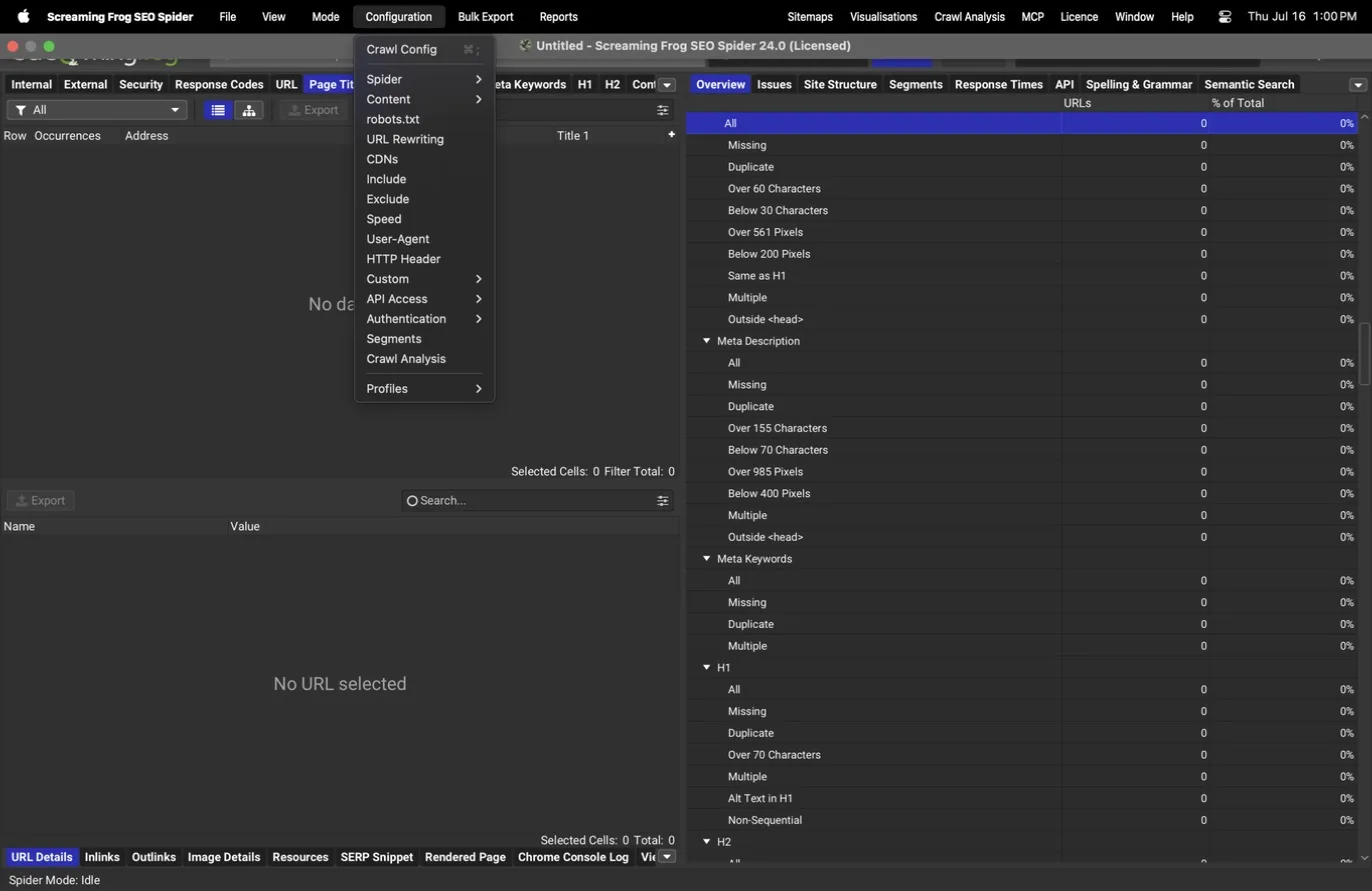Screen dimensions: 1372x891
Task: Click the right panel vertical scrollbar
Action: tap(1365, 353)
